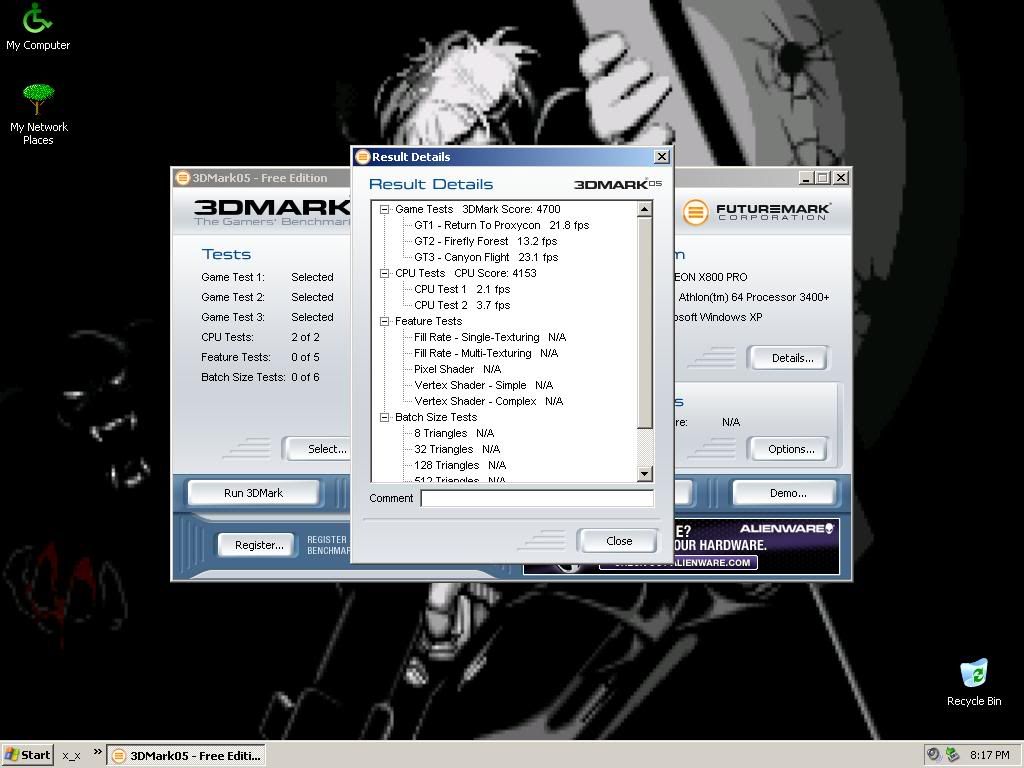Select GT3 - Canyon Flight row
Screen dimensions: 1024x768
pos(486,257)
